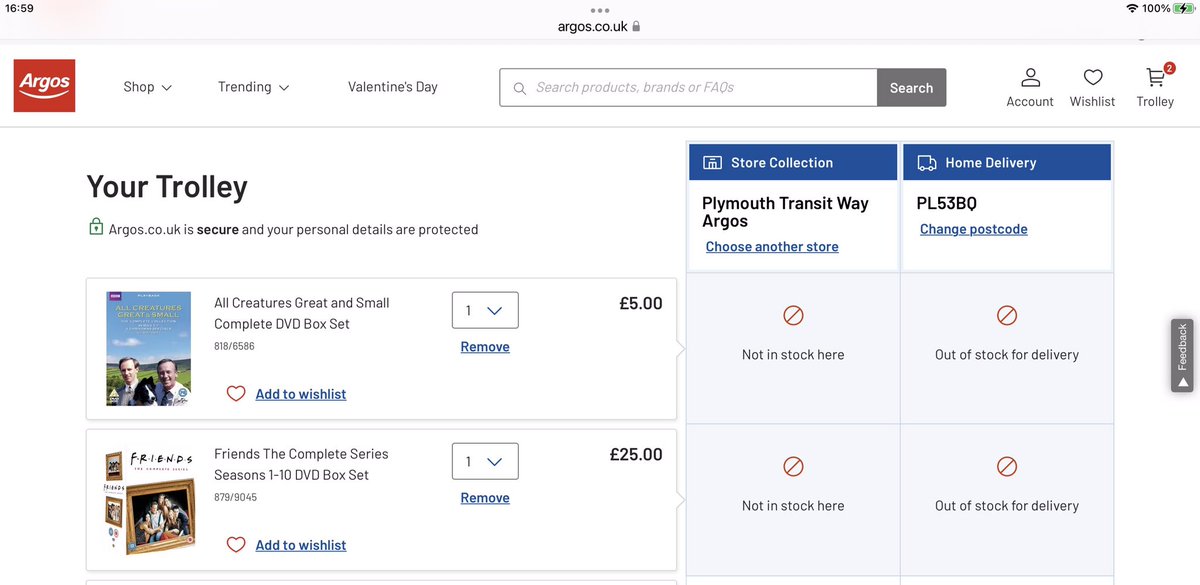Open the Wishlist heart in header

point(1092,78)
